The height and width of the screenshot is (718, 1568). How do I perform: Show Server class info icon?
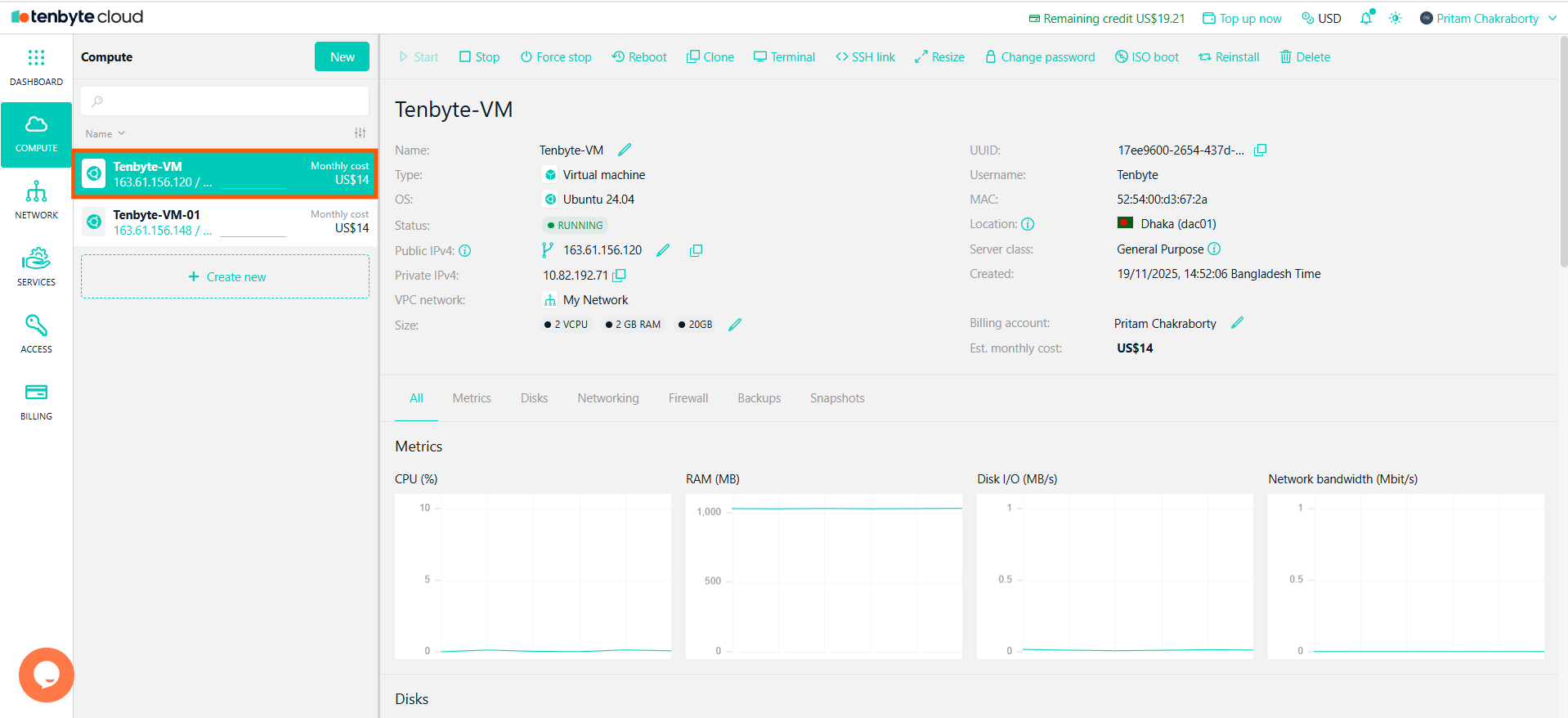tap(1214, 249)
